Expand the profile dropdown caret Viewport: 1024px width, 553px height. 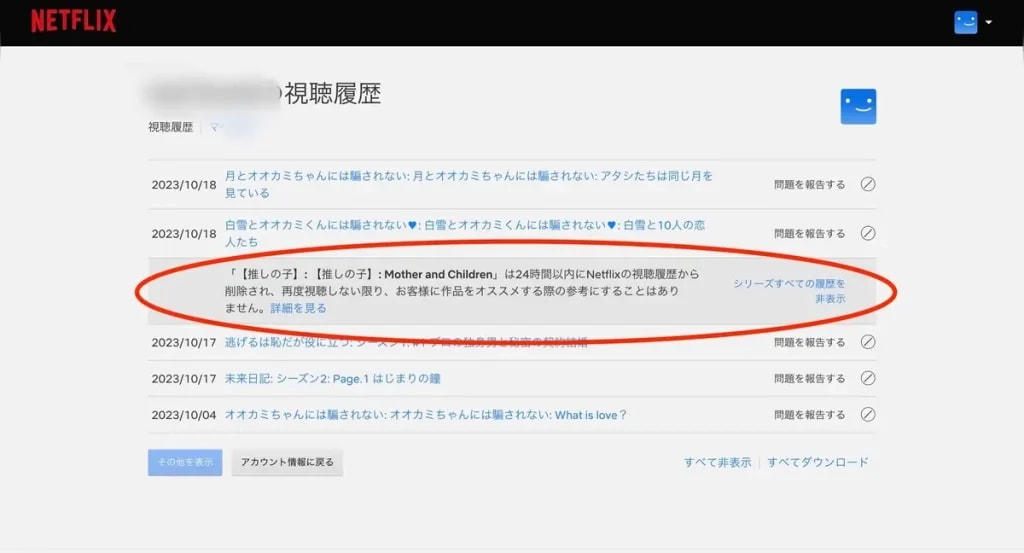pos(989,22)
